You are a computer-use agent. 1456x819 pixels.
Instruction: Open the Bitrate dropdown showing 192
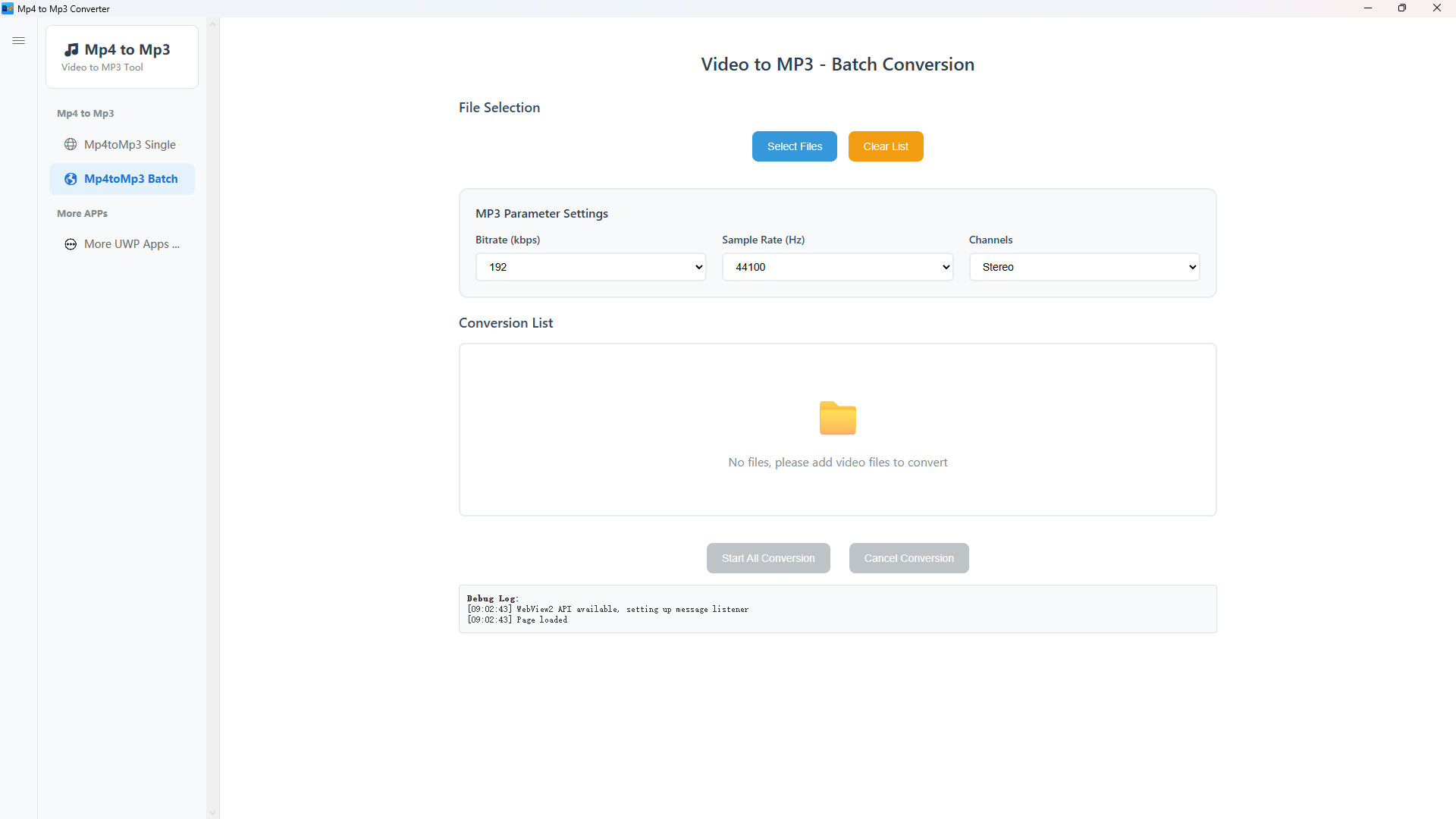click(590, 267)
